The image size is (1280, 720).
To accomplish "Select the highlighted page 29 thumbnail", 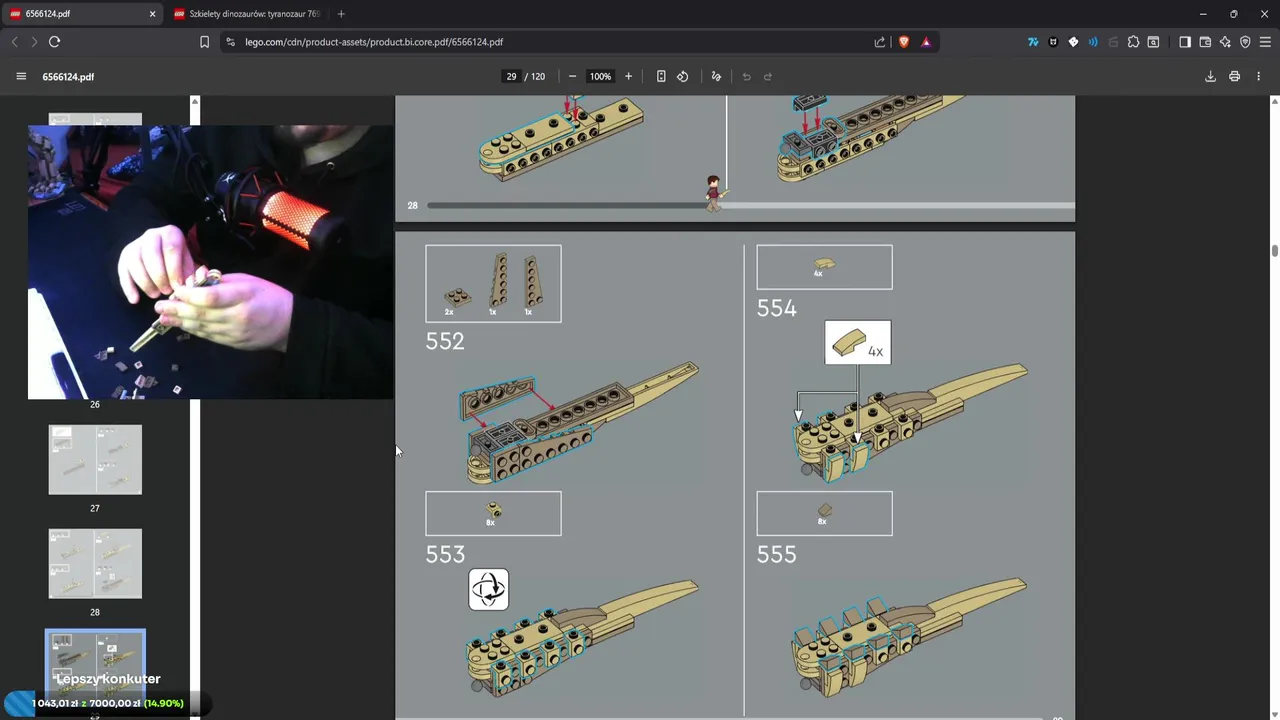I will point(95,667).
